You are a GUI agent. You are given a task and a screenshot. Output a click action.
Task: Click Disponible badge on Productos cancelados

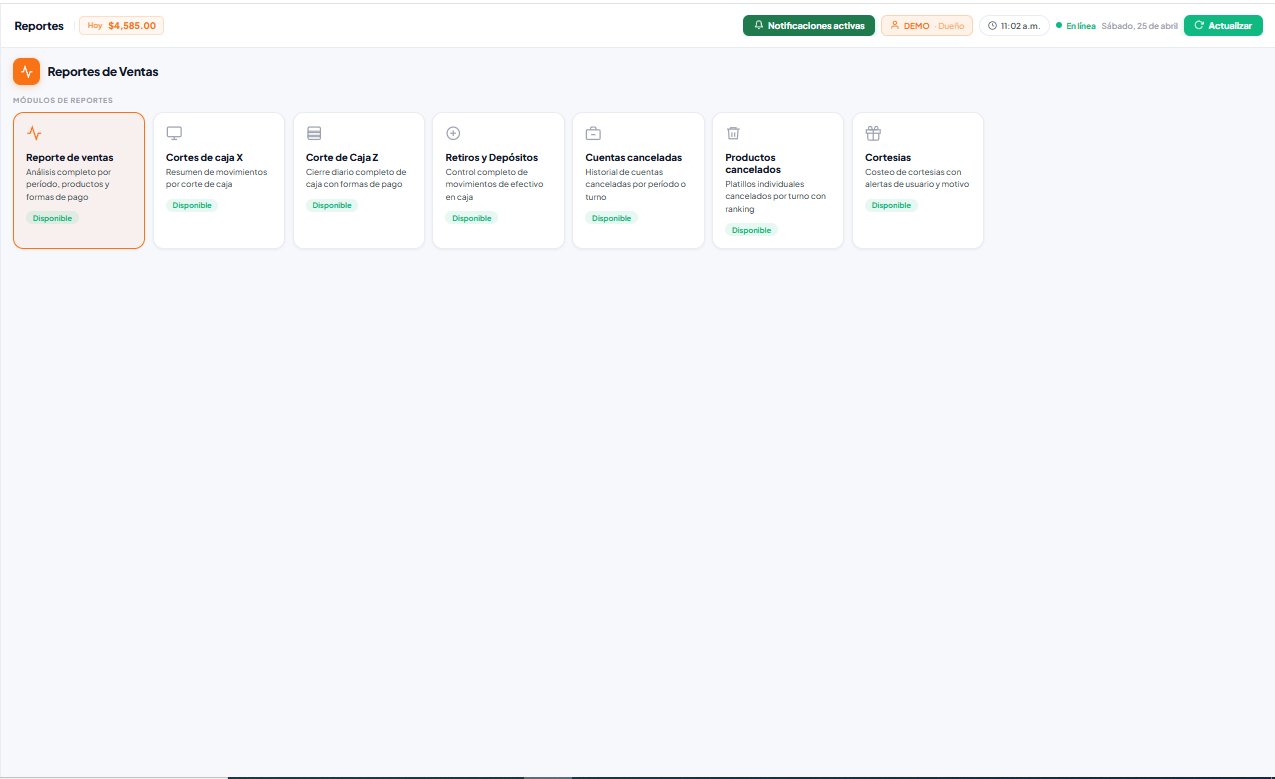coord(751,230)
